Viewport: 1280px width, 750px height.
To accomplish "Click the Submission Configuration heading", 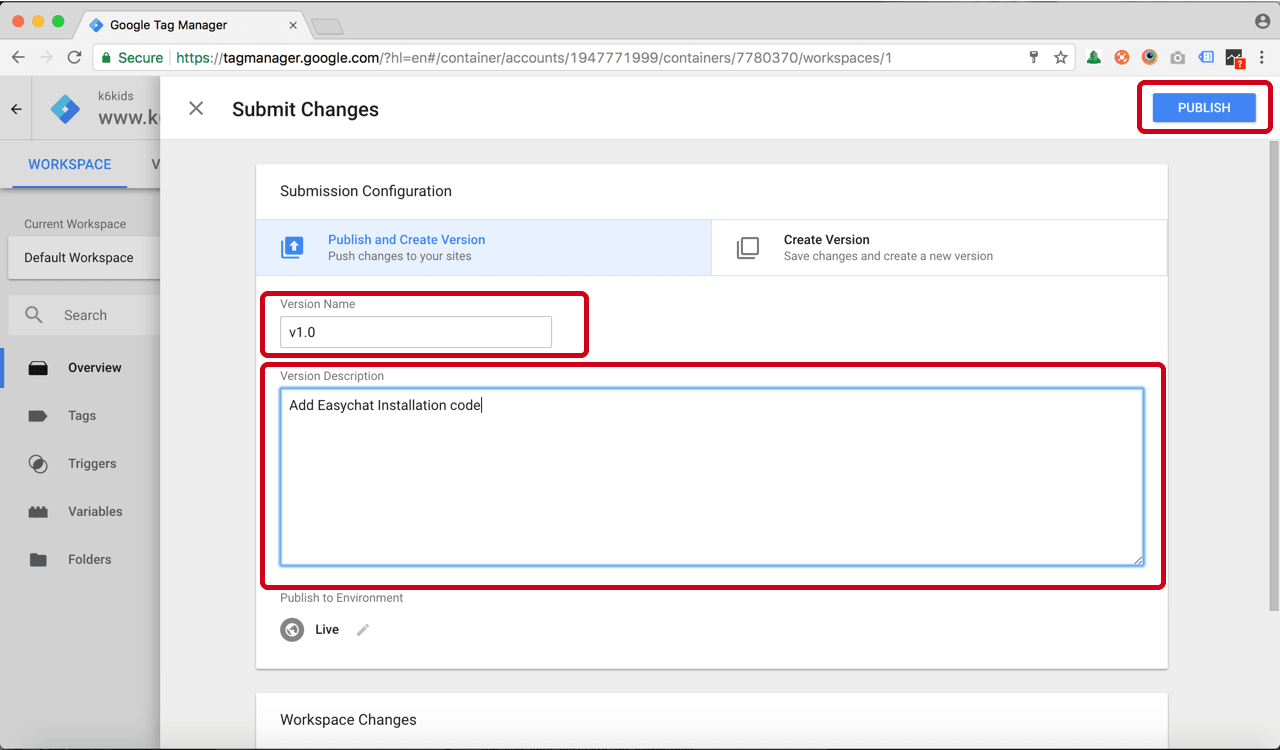I will (x=366, y=191).
